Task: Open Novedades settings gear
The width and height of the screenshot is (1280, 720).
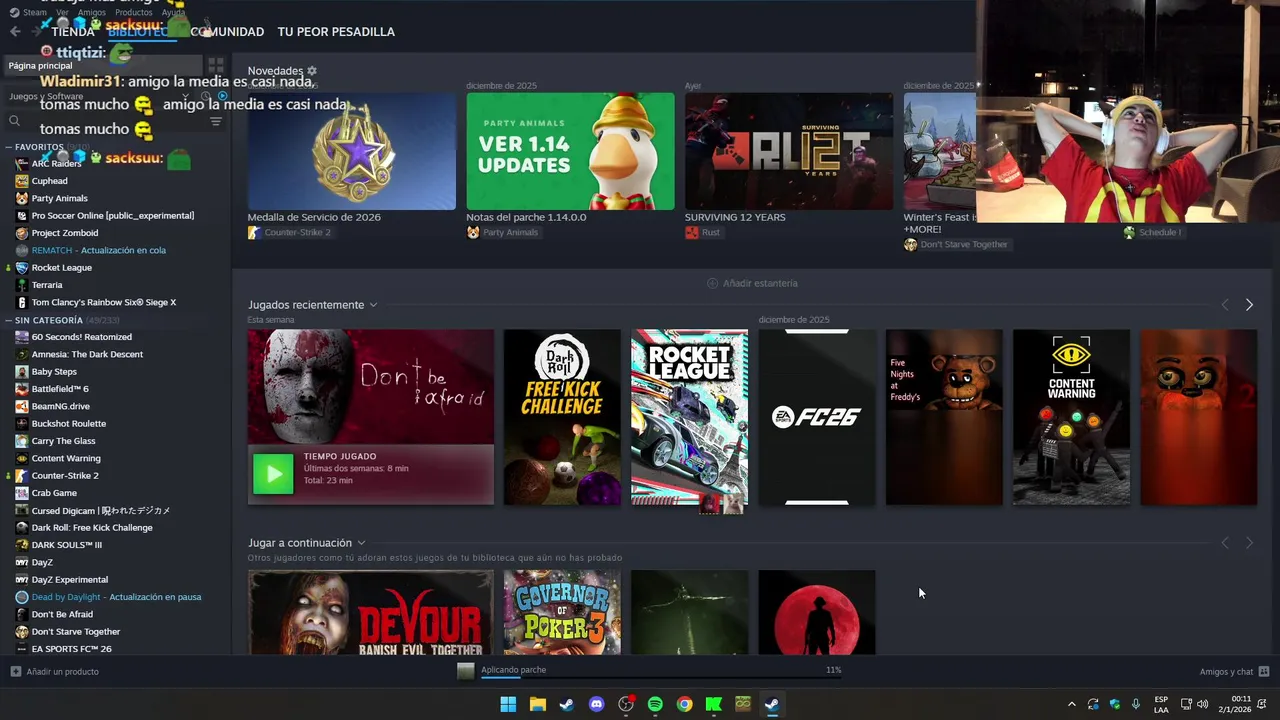Action: [x=312, y=71]
